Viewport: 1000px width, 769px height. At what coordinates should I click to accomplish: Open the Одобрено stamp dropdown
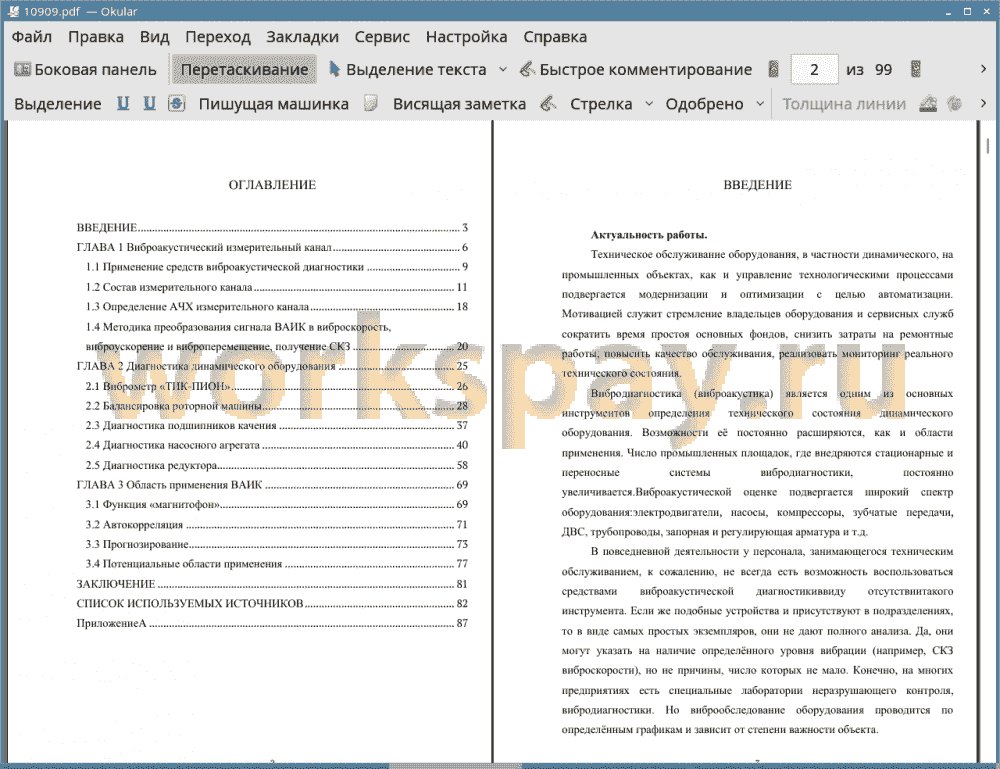[760, 104]
